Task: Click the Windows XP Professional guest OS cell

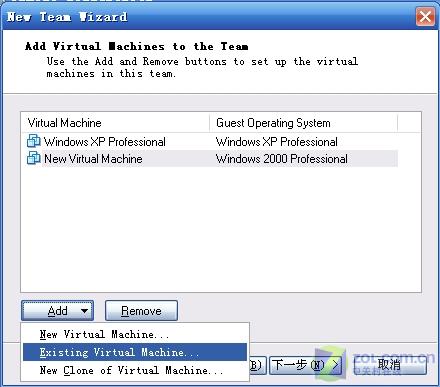Action: click(x=277, y=142)
